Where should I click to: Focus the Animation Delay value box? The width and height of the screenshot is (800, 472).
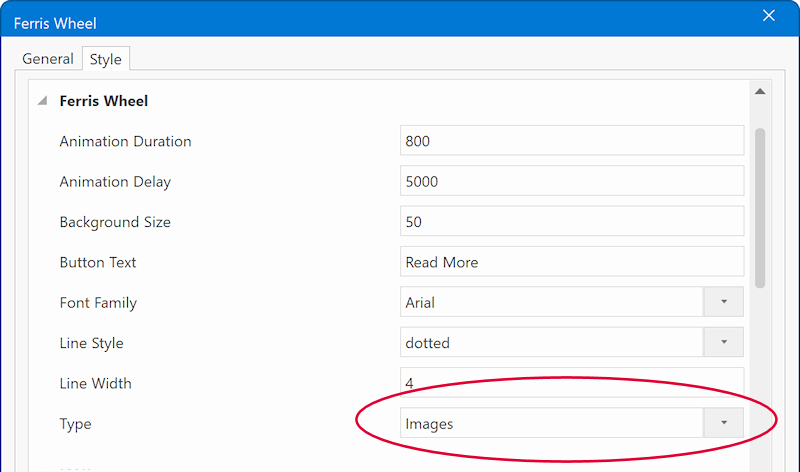571,182
